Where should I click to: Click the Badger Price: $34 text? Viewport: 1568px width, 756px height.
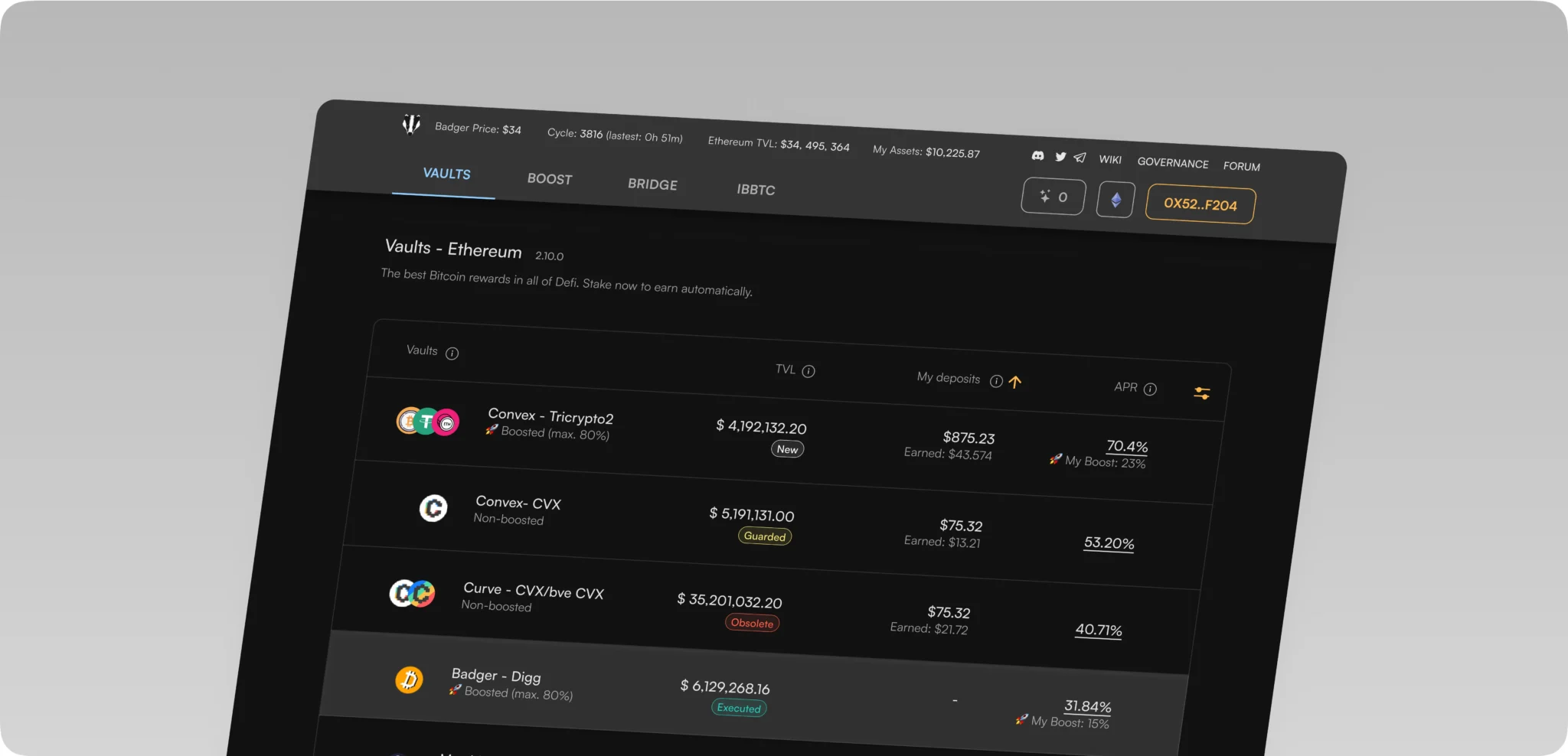pyautogui.click(x=478, y=128)
